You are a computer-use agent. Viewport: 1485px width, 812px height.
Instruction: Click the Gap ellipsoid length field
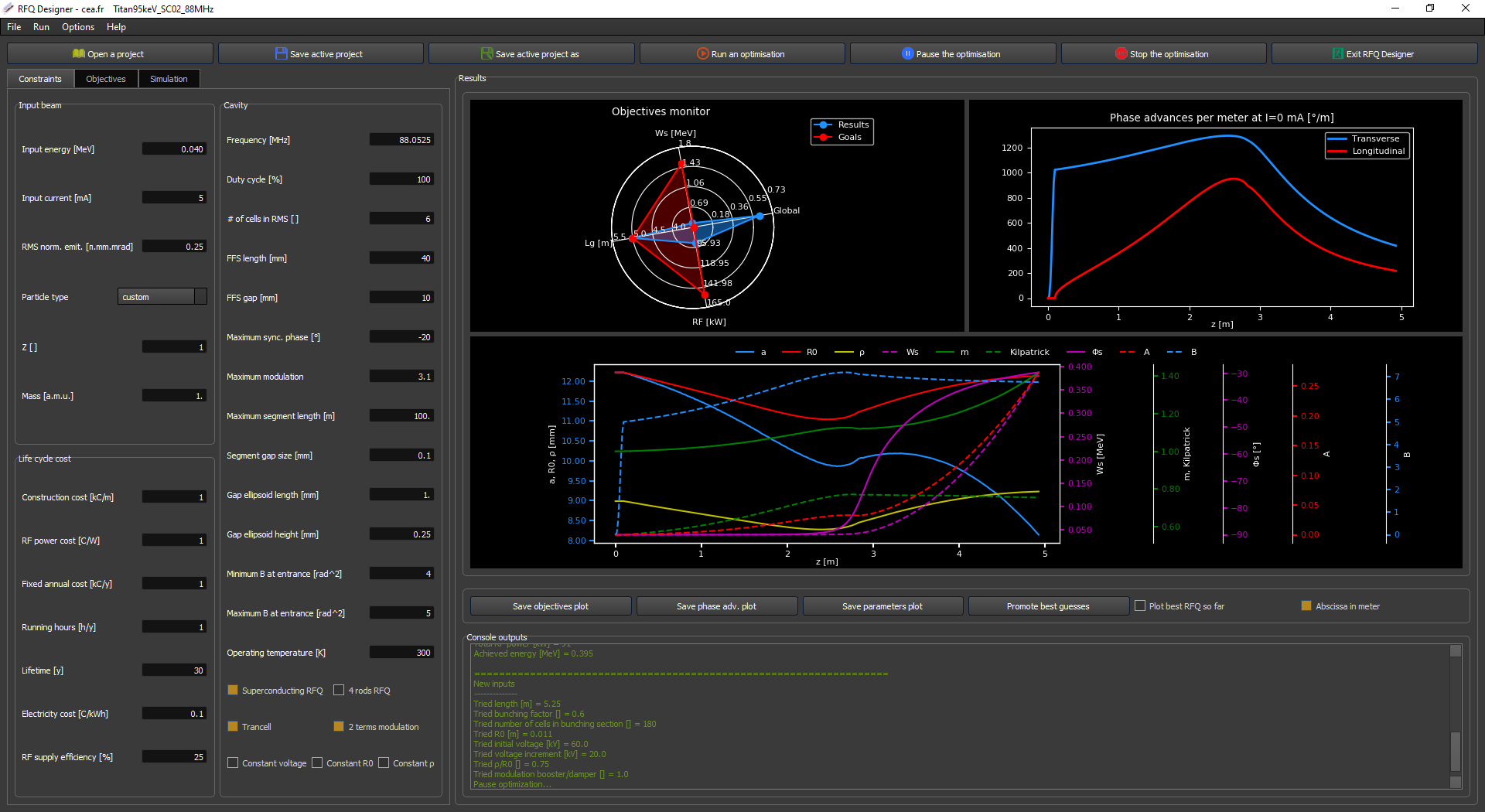click(x=401, y=495)
